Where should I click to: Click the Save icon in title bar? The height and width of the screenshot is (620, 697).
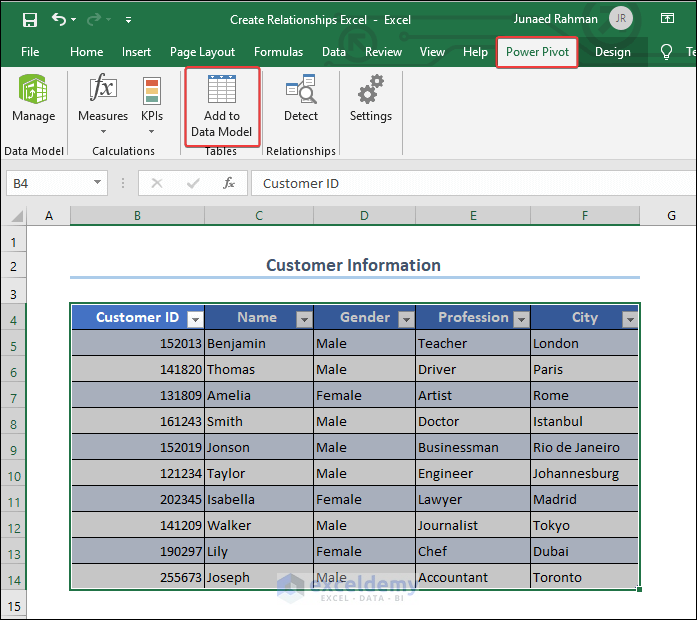click(x=30, y=19)
